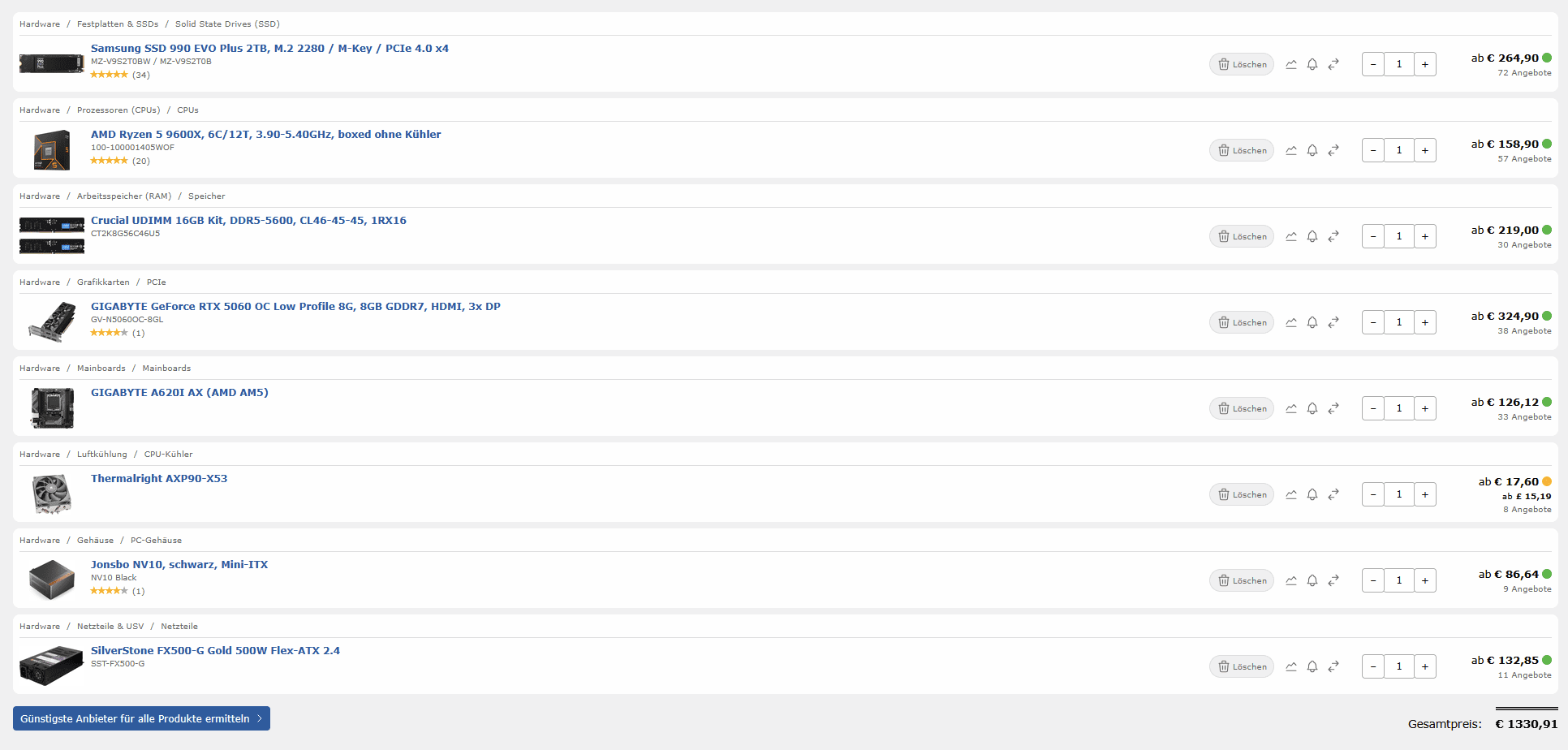Screen dimensions: 1568x750
Task: Open Thermalright AXP90-X53 product link
Action: pos(159,479)
